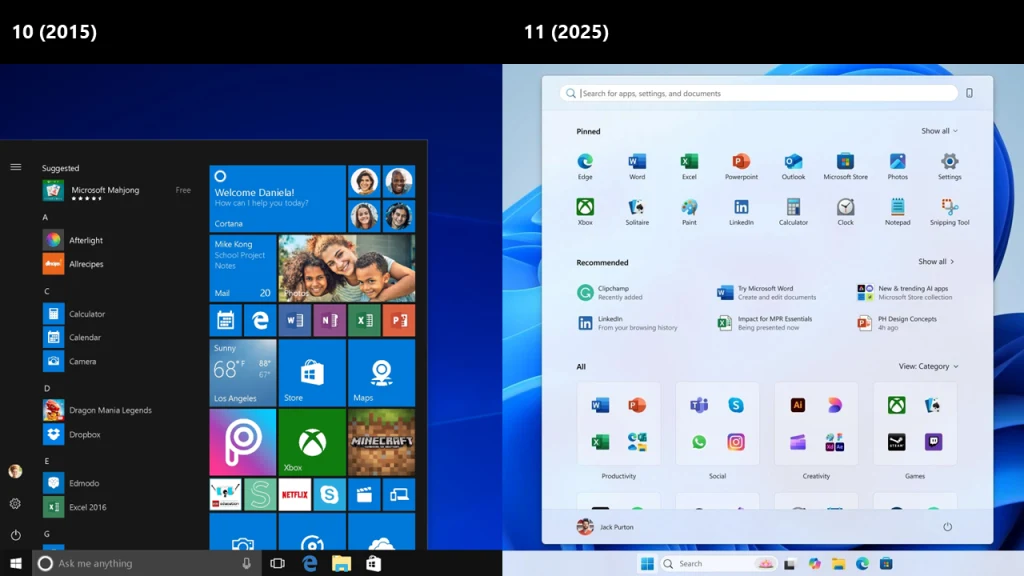Viewport: 1024px width, 576px height.
Task: Open the View: Category dropdown
Action: coord(928,366)
